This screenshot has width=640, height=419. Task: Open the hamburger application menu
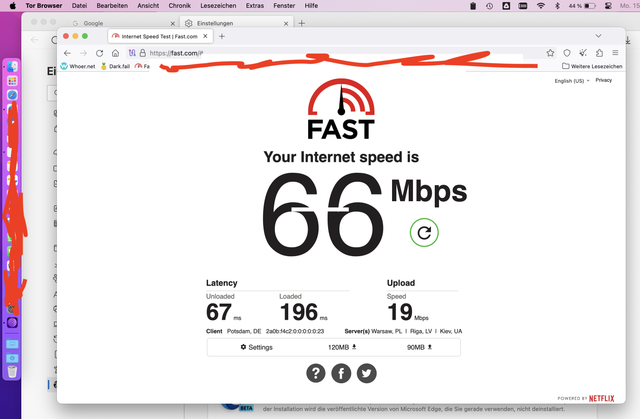tap(615, 53)
